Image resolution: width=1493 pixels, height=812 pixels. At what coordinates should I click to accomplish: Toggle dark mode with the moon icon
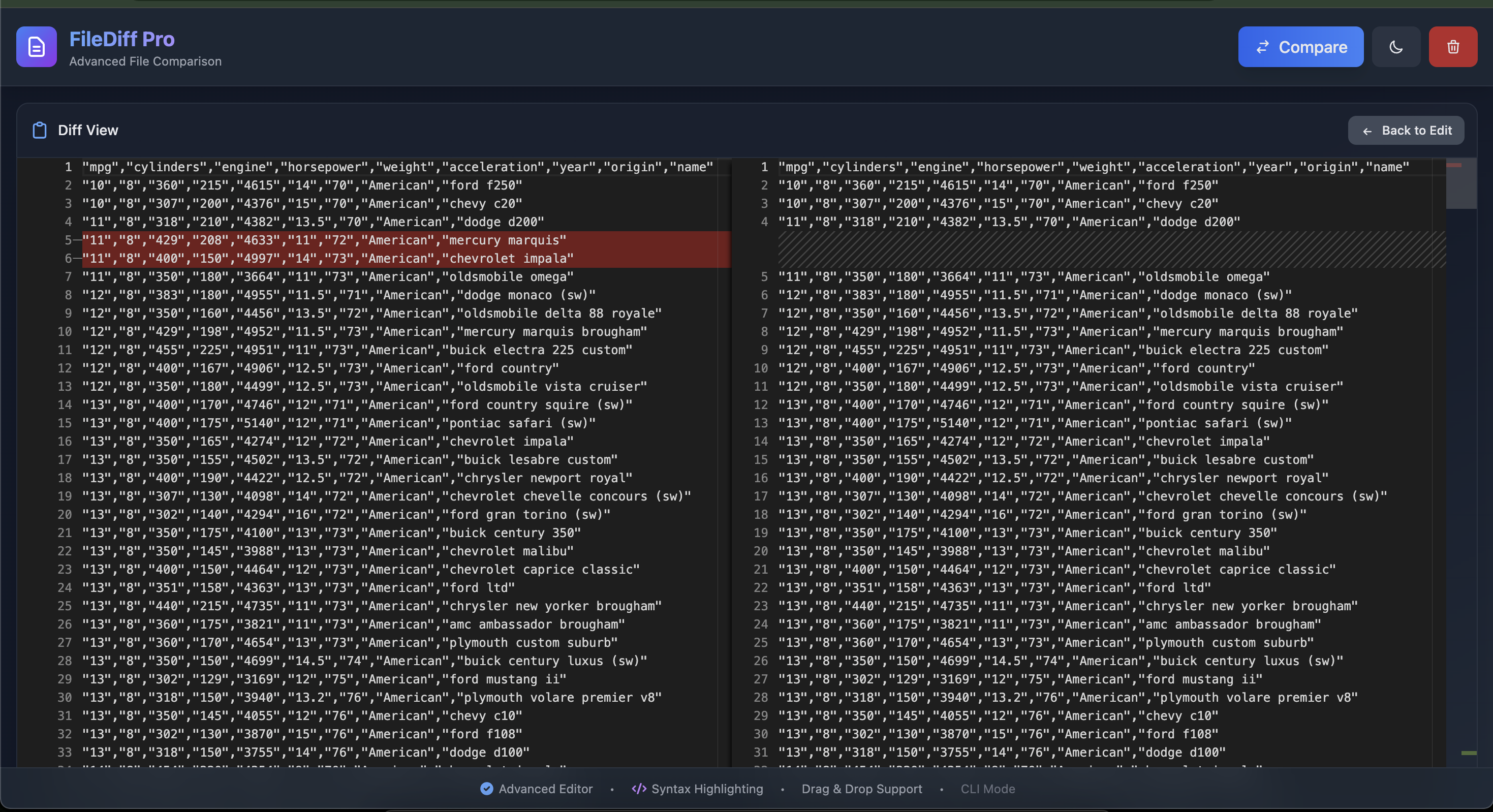tap(1395, 47)
